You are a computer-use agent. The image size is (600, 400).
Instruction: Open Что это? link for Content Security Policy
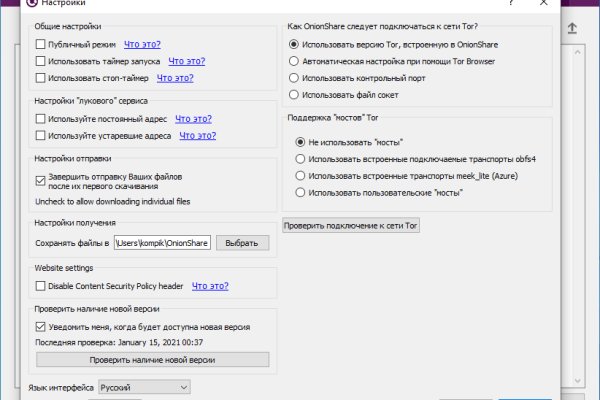click(210, 286)
